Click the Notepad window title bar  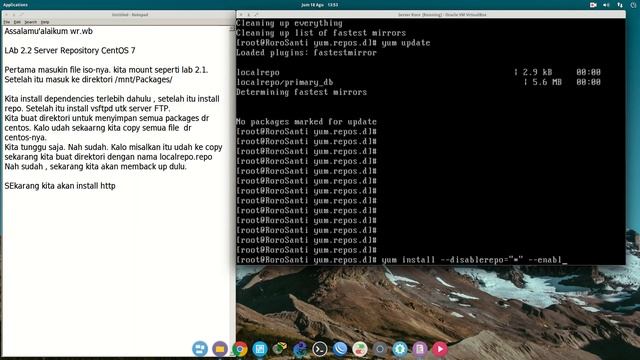coord(119,15)
